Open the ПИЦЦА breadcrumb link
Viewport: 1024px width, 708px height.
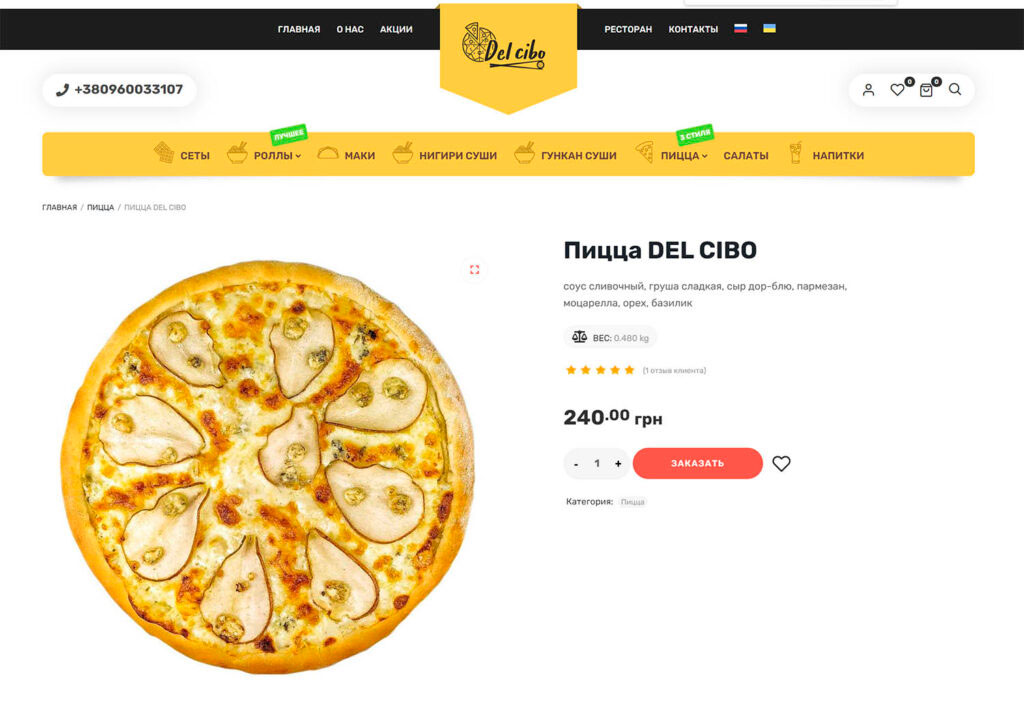101,207
